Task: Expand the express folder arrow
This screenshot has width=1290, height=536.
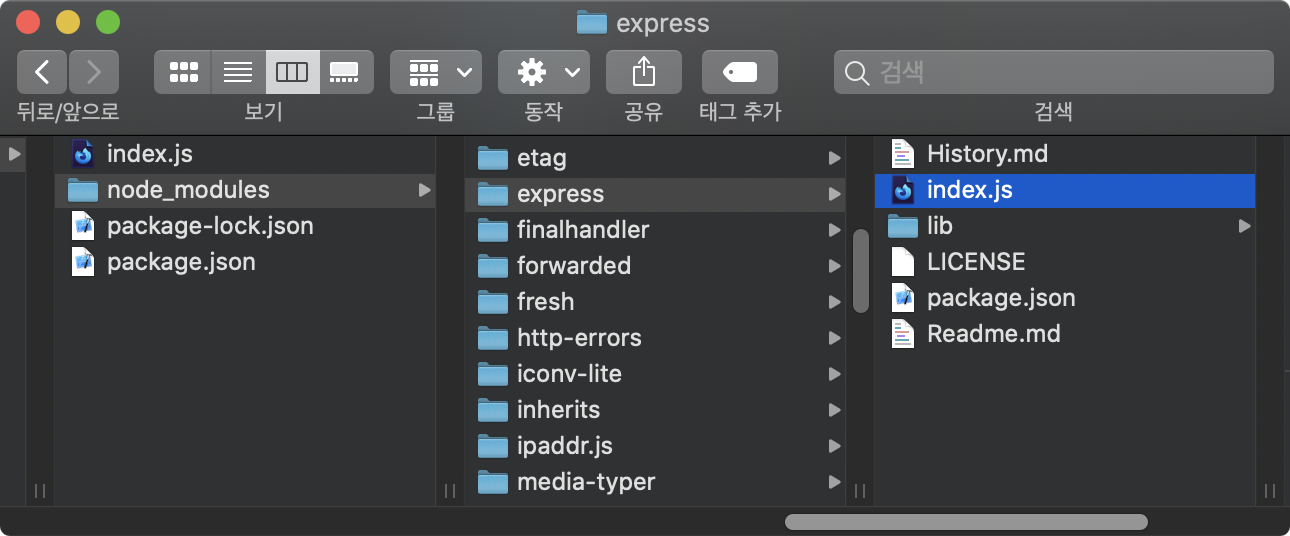Action: click(834, 194)
